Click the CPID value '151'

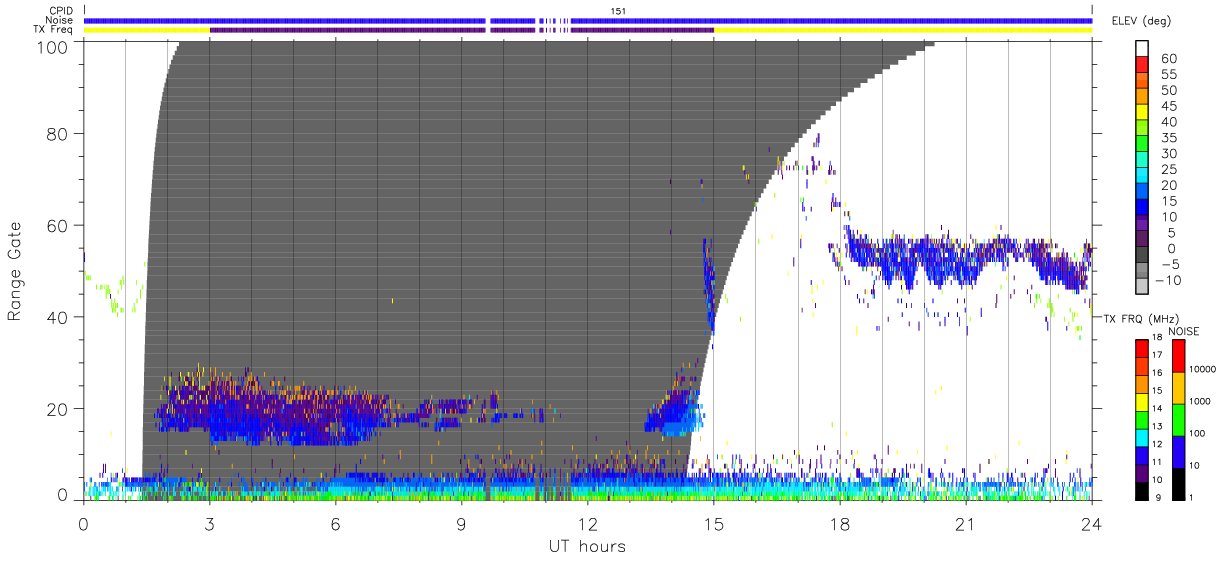click(618, 10)
